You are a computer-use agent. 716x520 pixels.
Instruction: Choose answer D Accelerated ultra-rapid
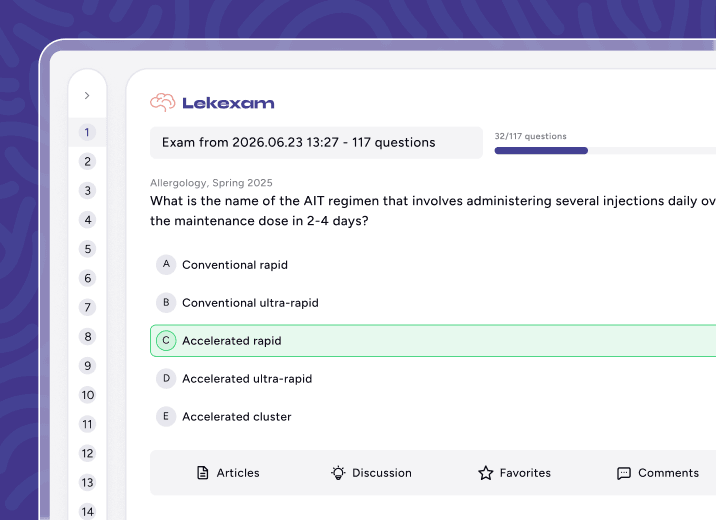click(433, 378)
